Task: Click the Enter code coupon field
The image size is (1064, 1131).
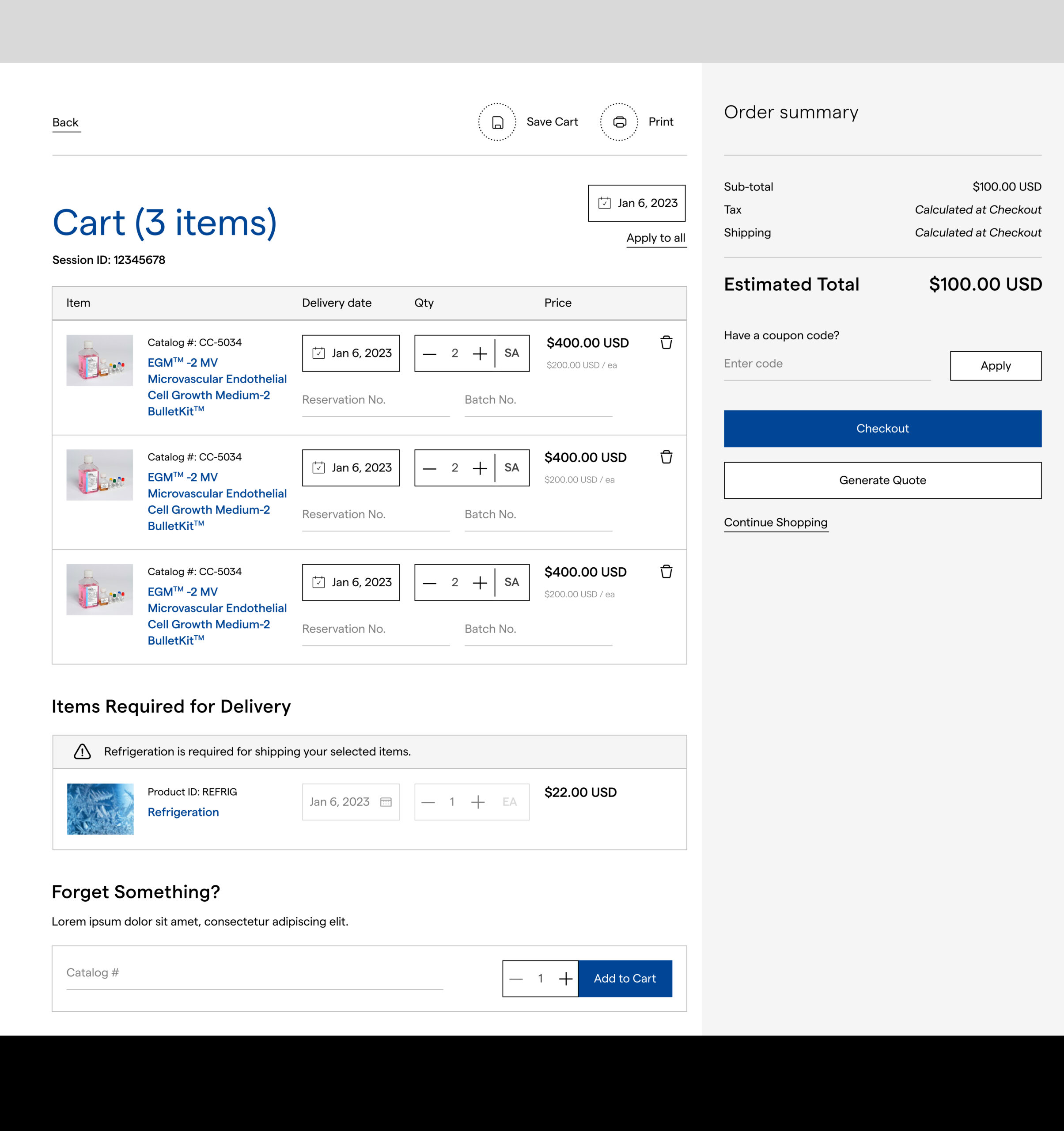Action: [826, 364]
